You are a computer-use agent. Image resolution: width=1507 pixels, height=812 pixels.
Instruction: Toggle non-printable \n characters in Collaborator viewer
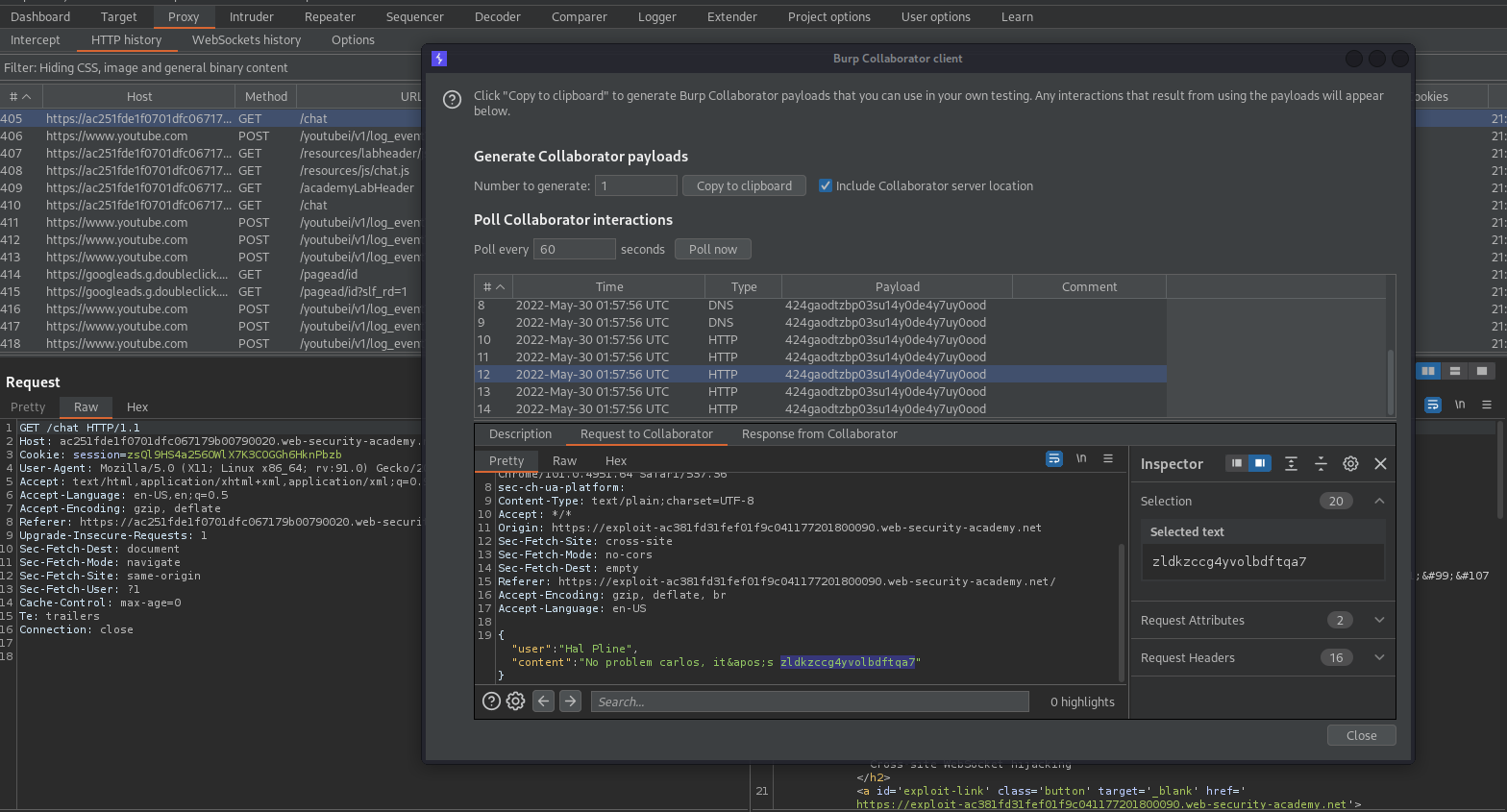pos(1081,459)
